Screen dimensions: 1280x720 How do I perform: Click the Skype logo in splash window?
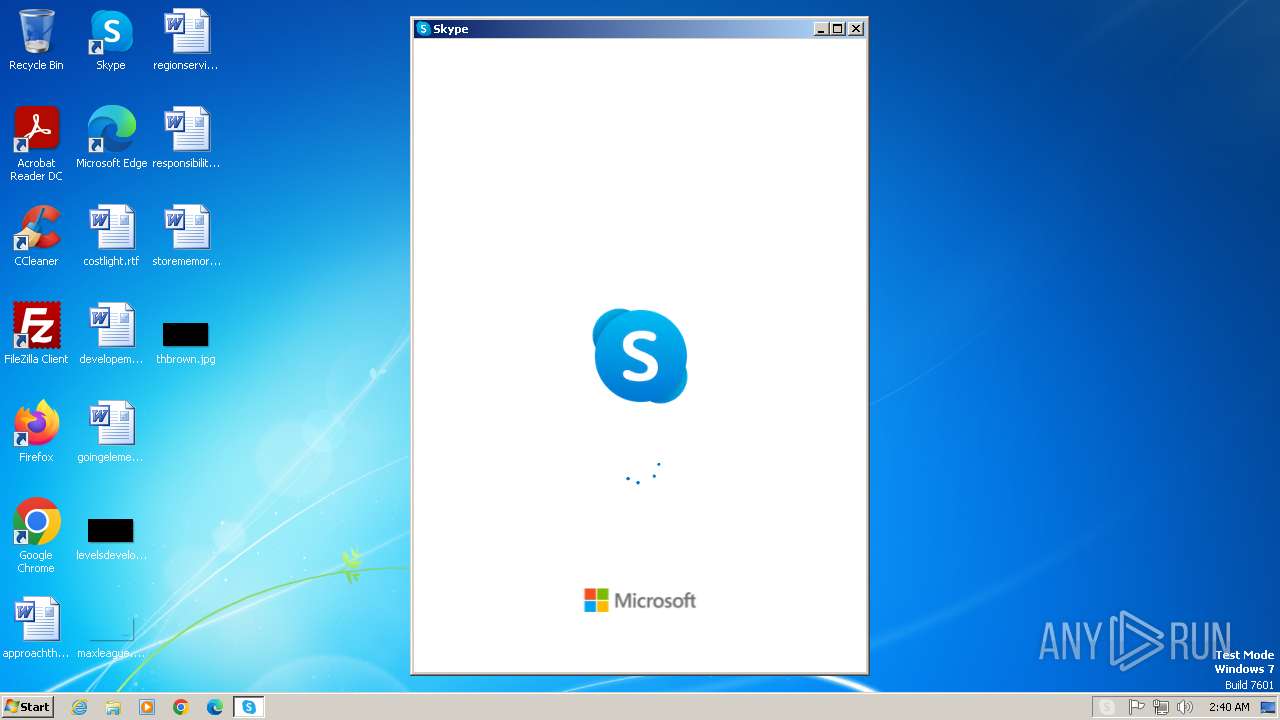click(x=640, y=356)
